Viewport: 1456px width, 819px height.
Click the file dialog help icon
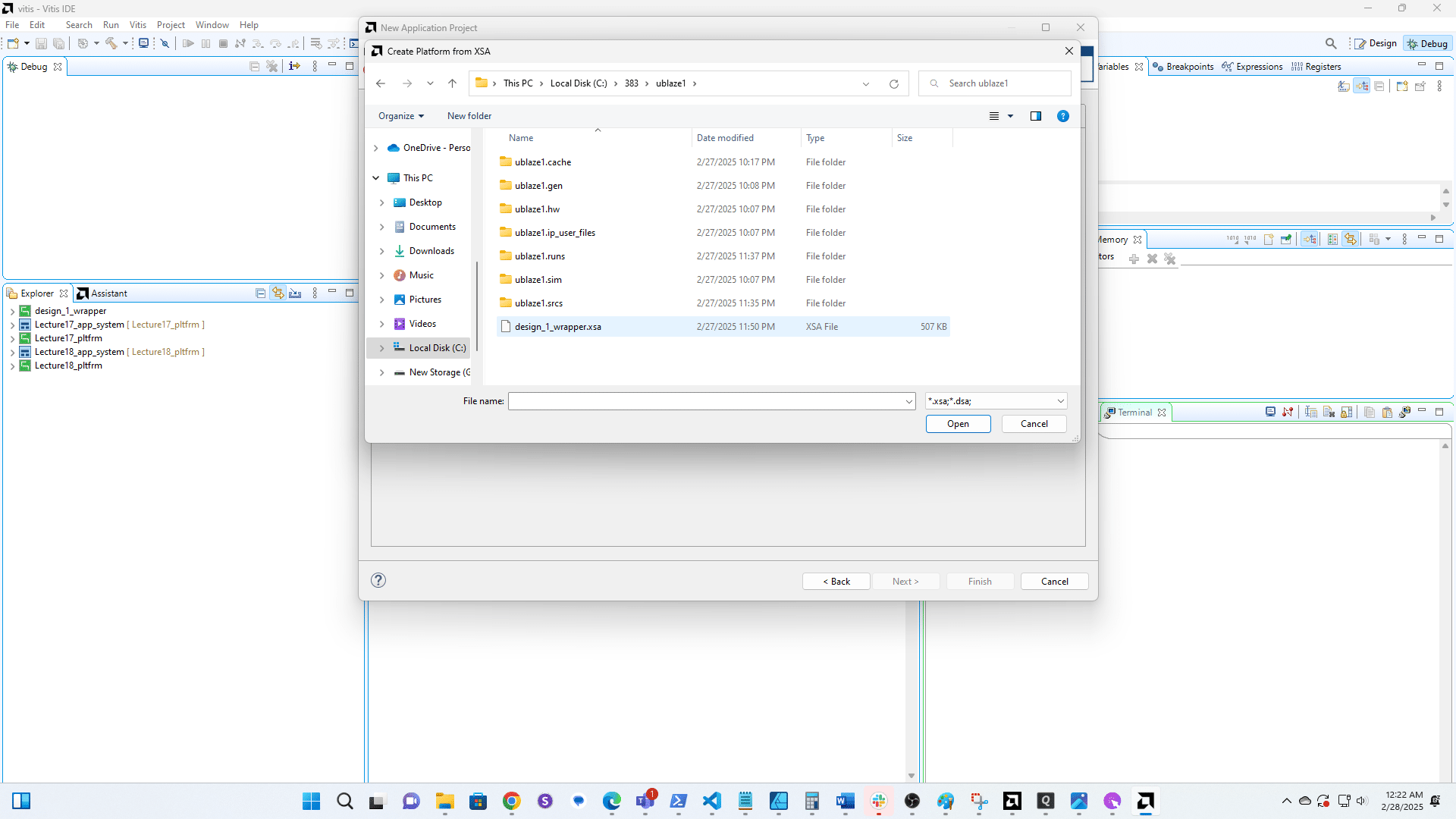point(1063,116)
